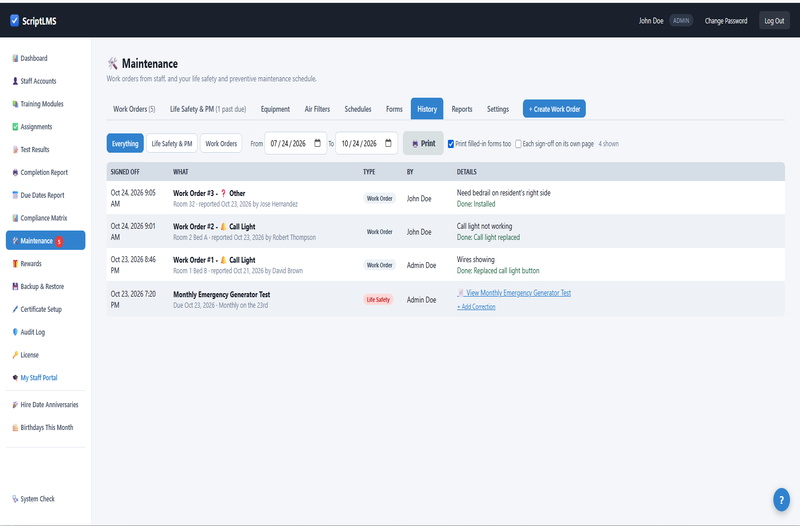Open the Reports tab

(x=462, y=109)
